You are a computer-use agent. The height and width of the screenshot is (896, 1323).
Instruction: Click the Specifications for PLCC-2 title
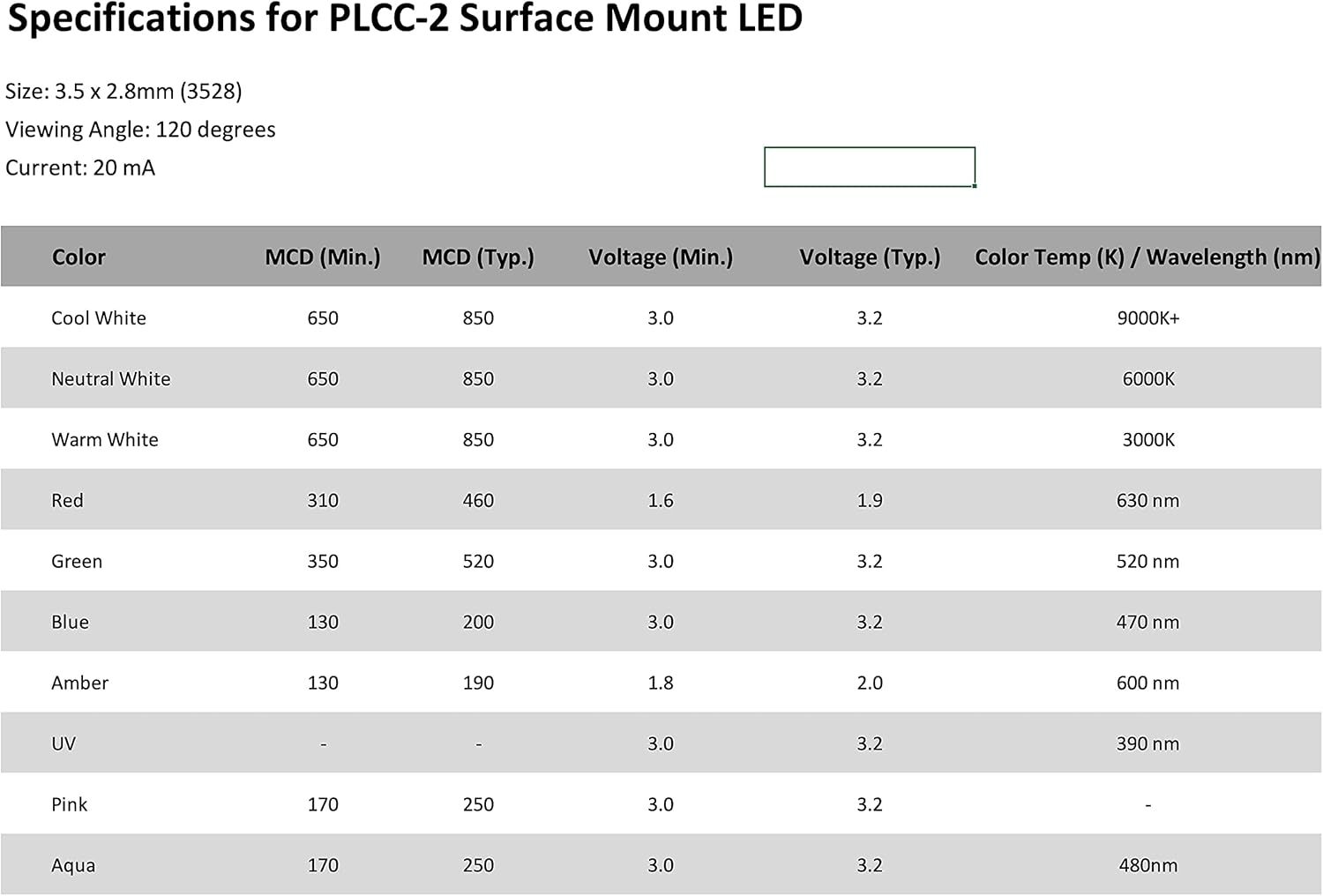pos(405,19)
